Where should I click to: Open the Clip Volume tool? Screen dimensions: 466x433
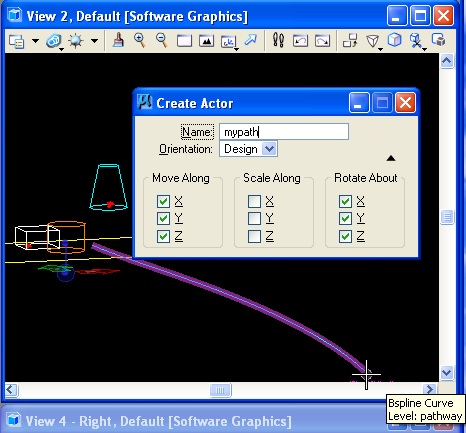tap(416, 41)
